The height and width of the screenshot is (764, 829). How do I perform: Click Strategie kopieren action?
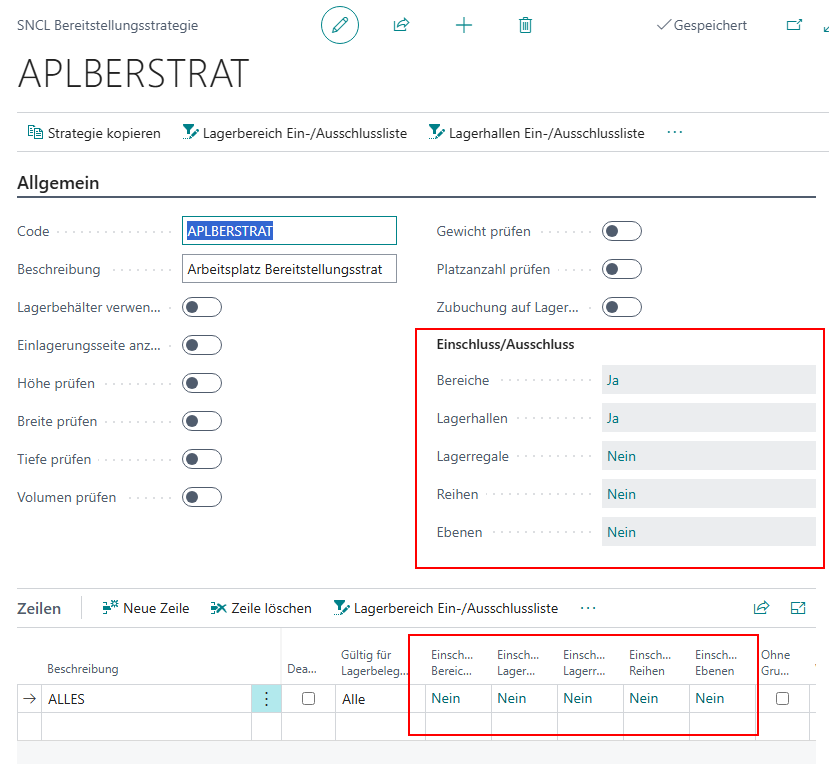tap(94, 133)
